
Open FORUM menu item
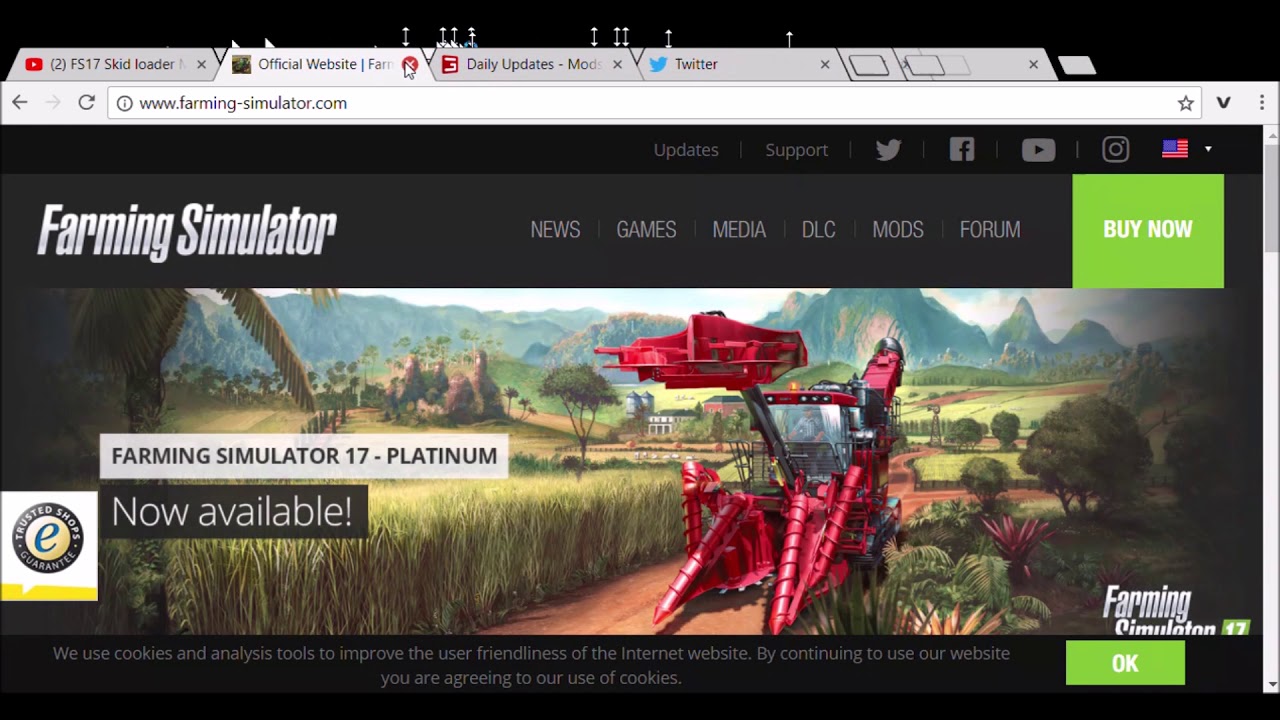tap(990, 230)
